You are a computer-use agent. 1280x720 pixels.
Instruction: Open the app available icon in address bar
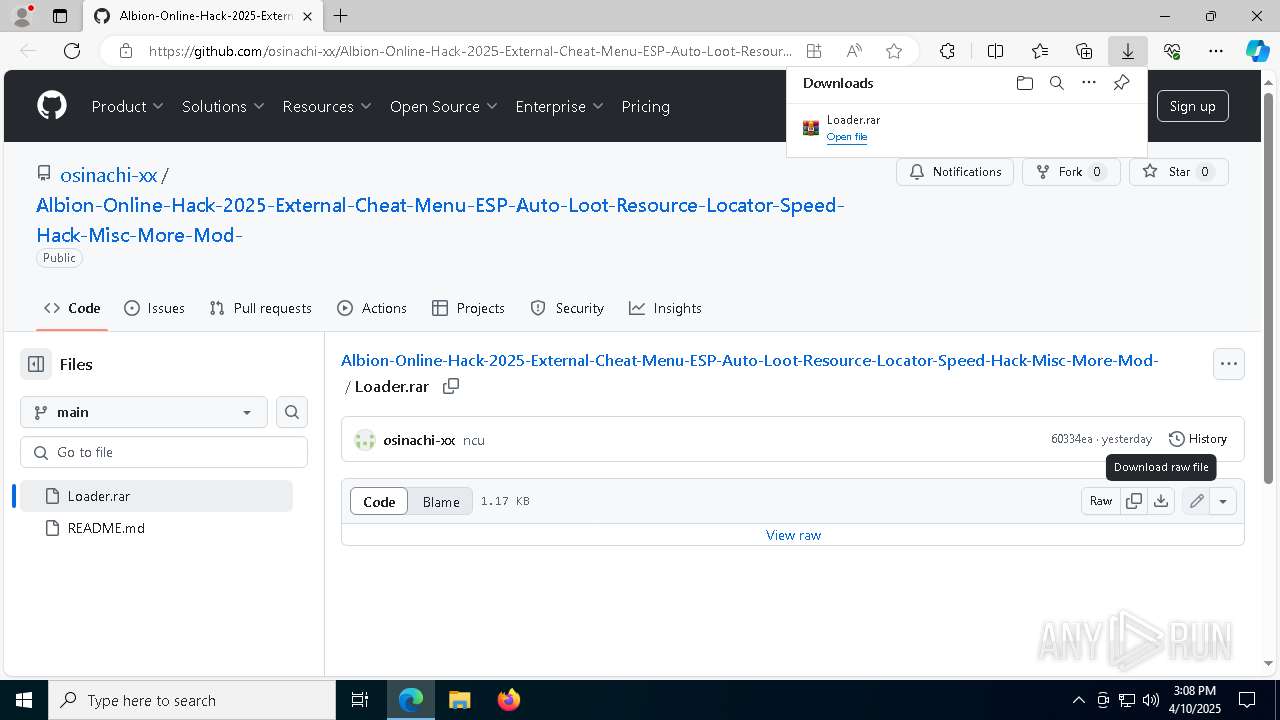coord(814,51)
